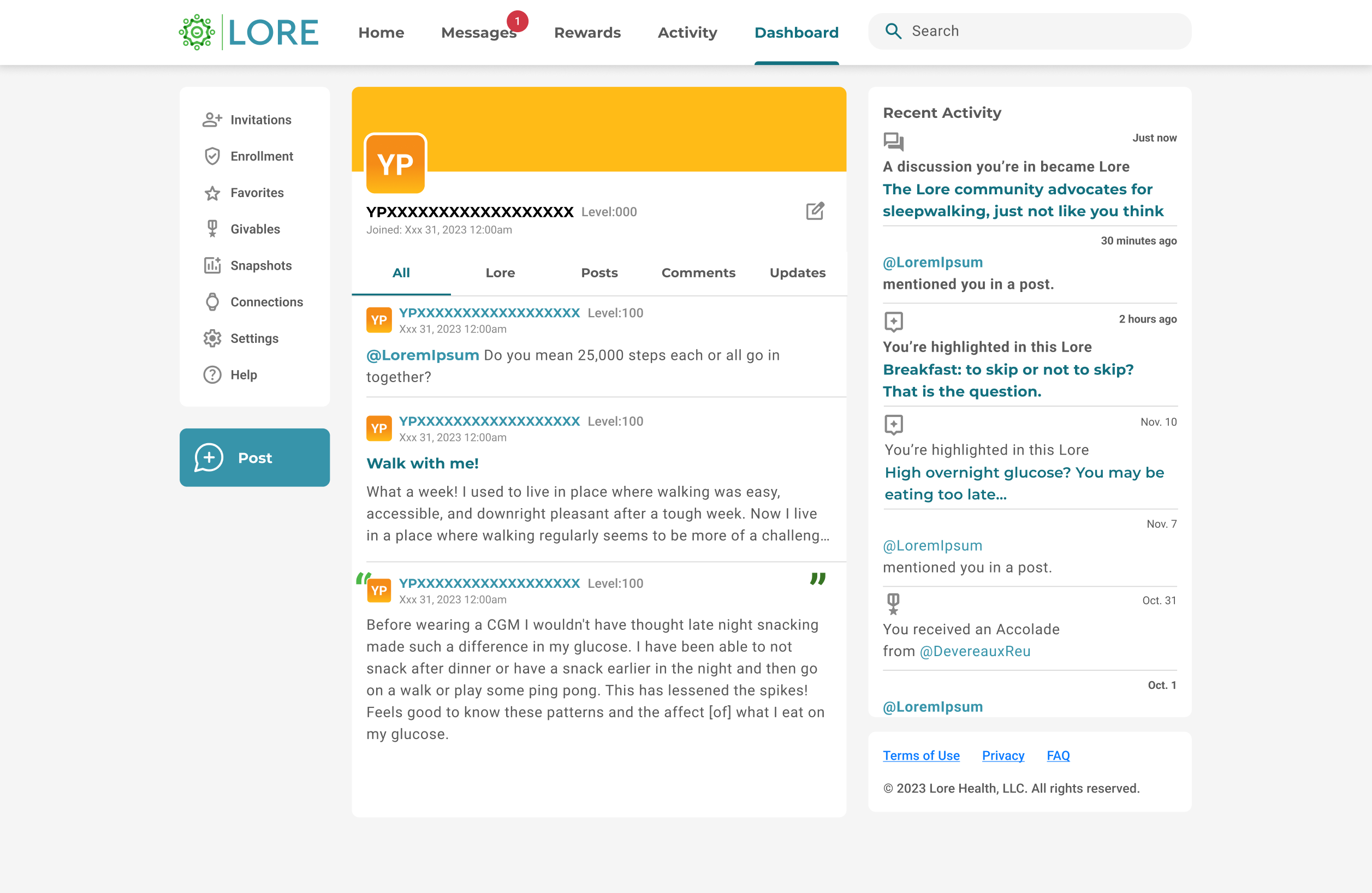Open Givables medal icon in sidebar
The image size is (1372, 893).
click(x=212, y=229)
